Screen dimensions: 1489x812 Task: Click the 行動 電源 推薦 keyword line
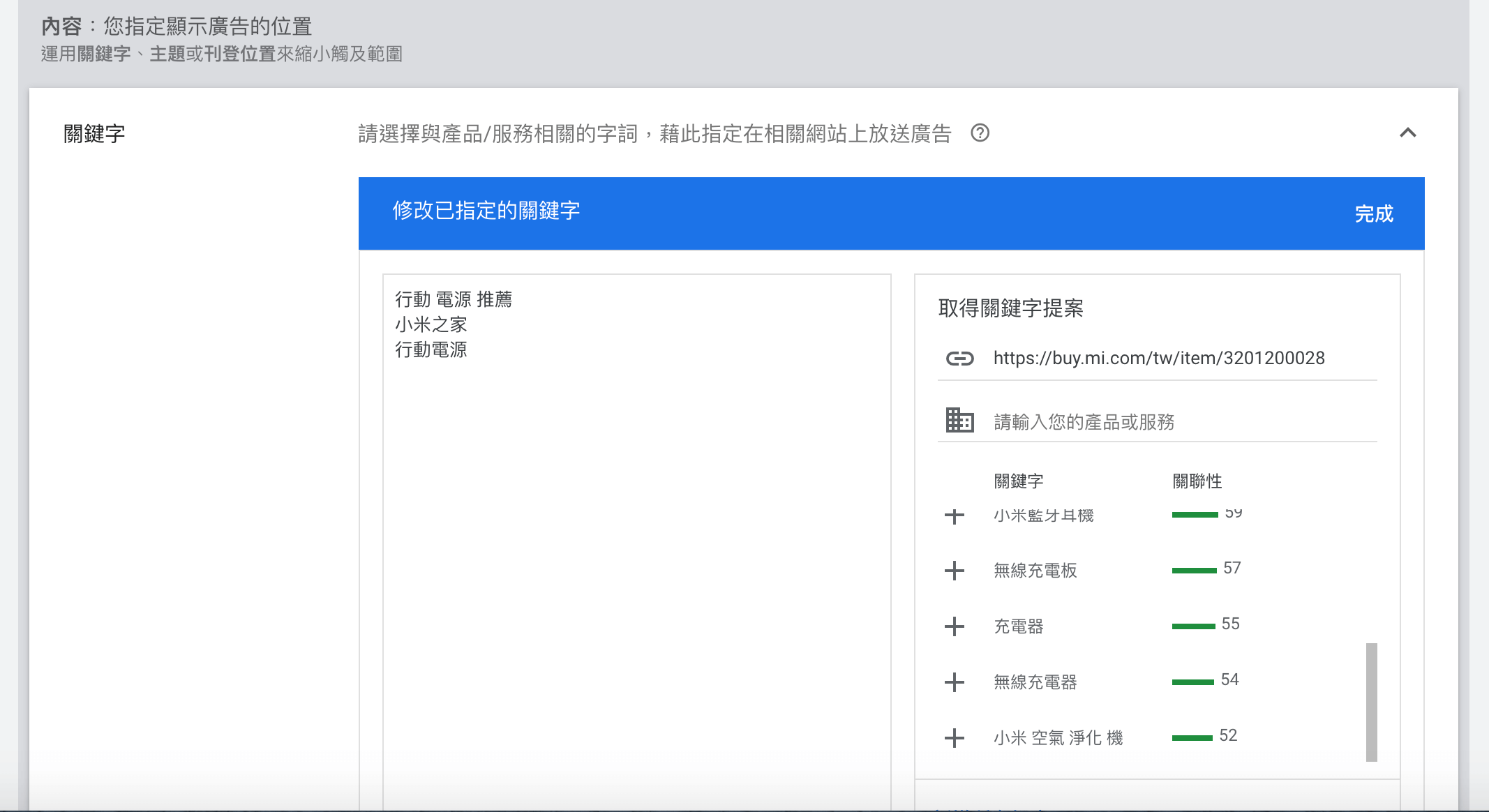tap(454, 299)
